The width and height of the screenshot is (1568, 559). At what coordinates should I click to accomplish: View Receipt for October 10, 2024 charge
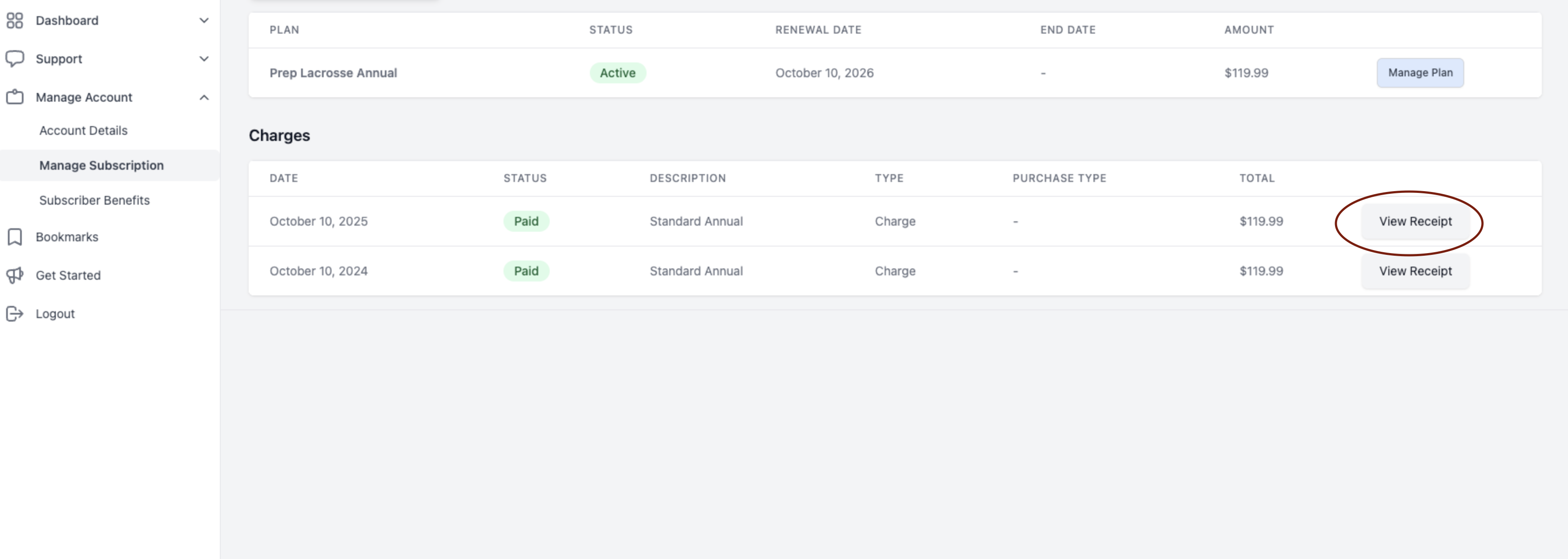click(1415, 271)
